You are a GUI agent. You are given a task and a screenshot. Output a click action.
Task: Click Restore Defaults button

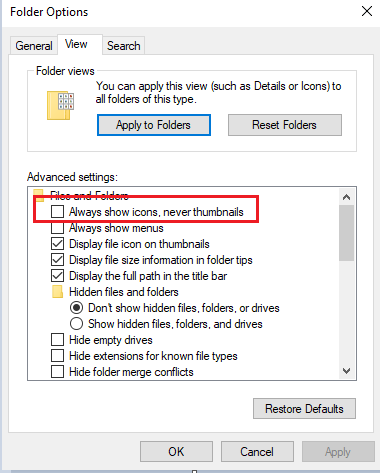[304, 409]
